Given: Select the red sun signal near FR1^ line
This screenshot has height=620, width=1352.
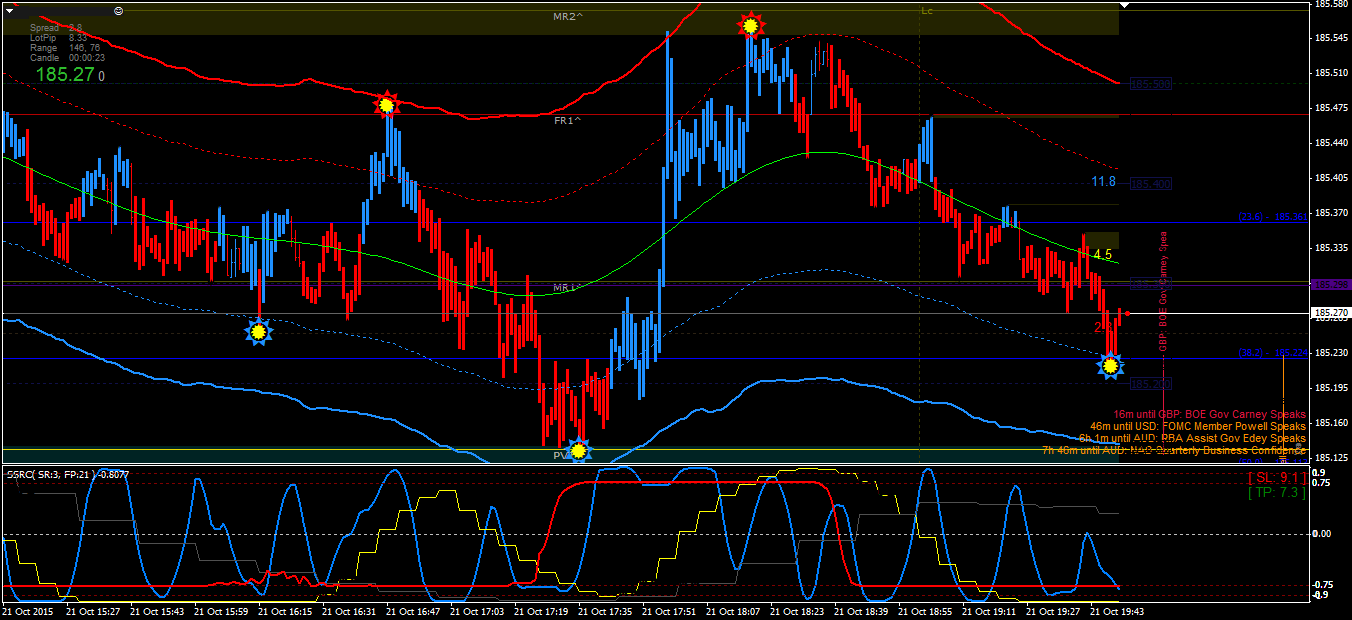Looking at the screenshot, I should tap(386, 104).
